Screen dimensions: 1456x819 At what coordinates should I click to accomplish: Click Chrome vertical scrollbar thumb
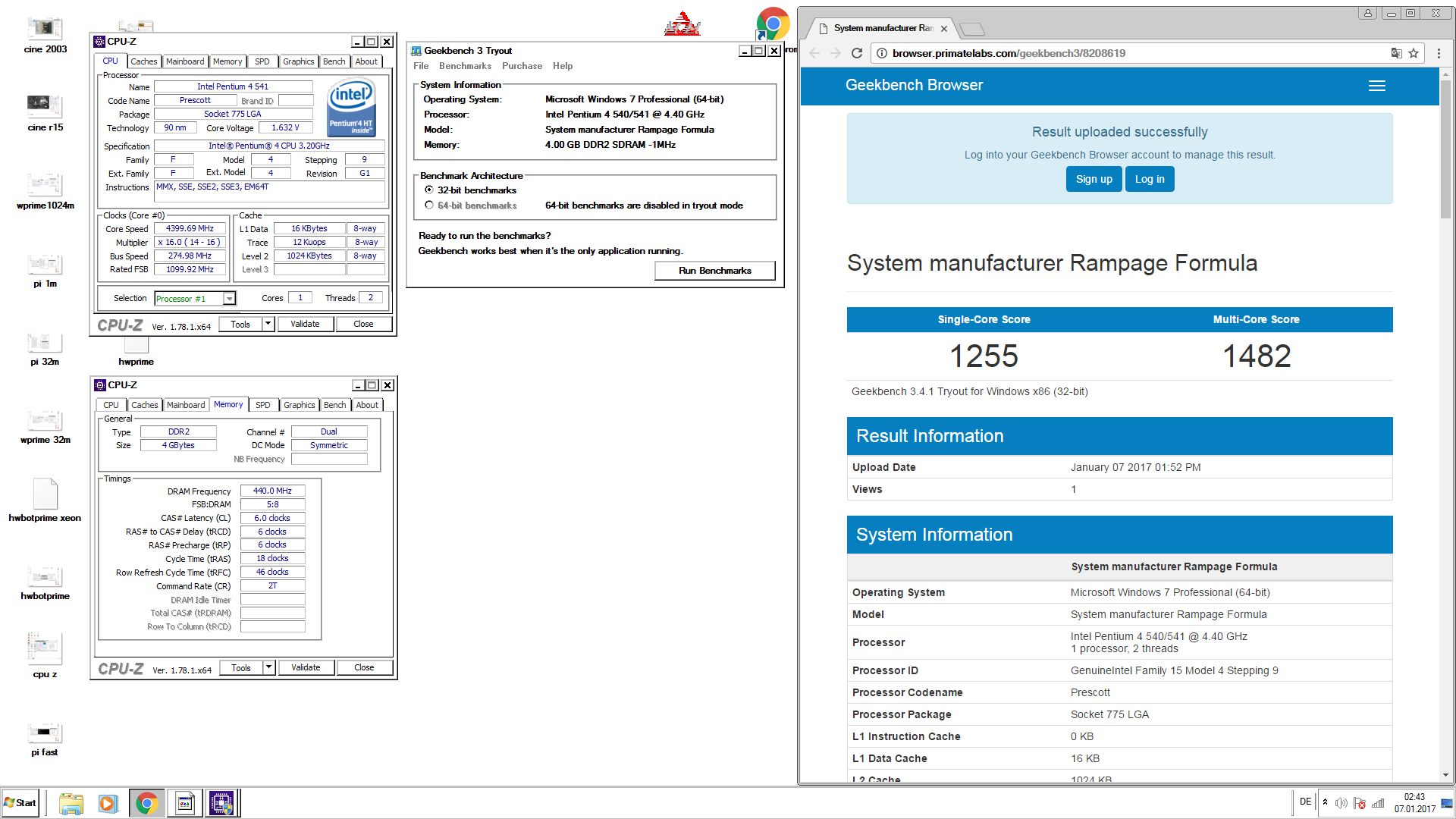pyautogui.click(x=1445, y=148)
